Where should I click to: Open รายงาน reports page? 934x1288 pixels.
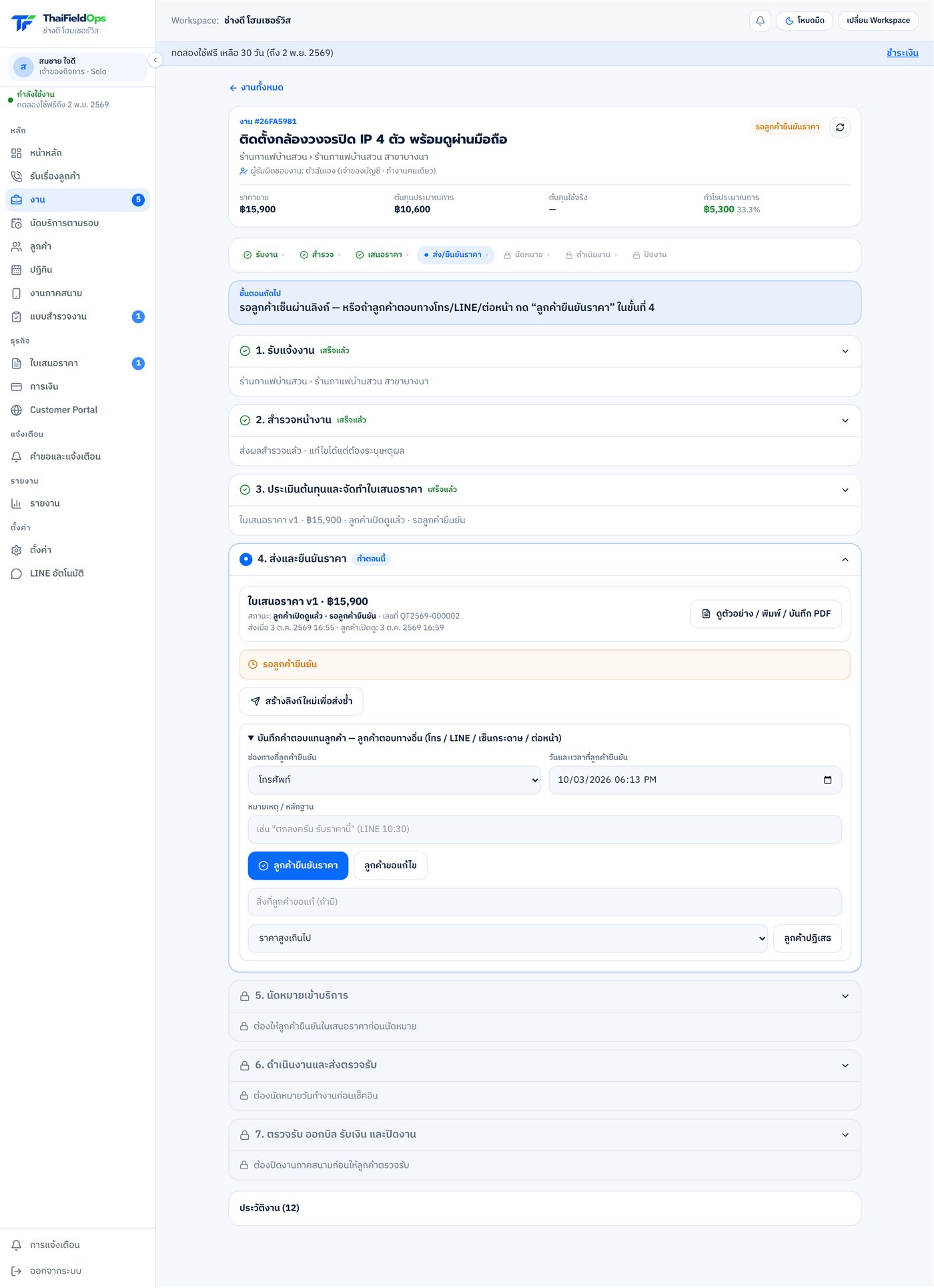click(x=77, y=503)
